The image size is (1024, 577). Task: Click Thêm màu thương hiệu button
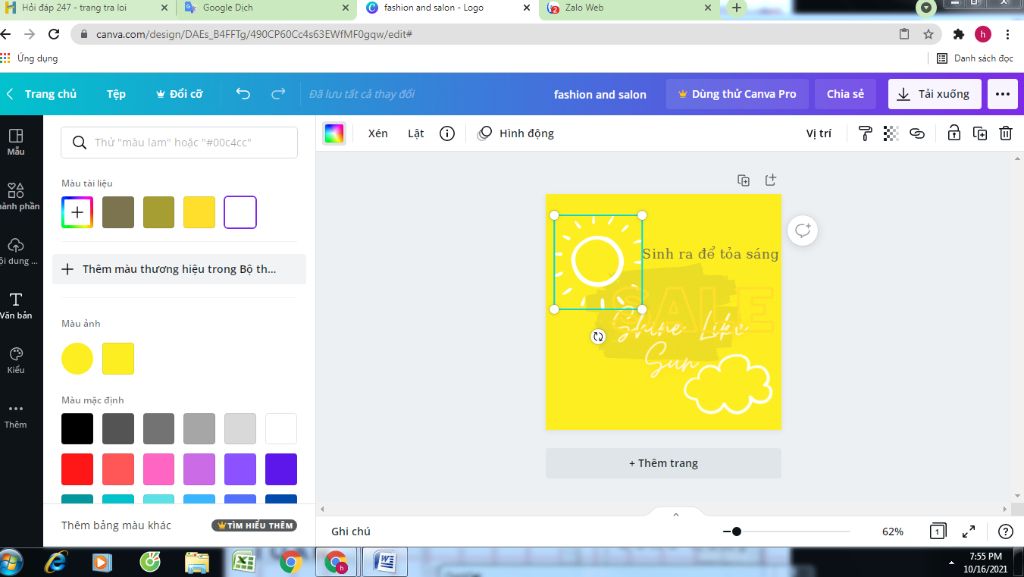179,269
